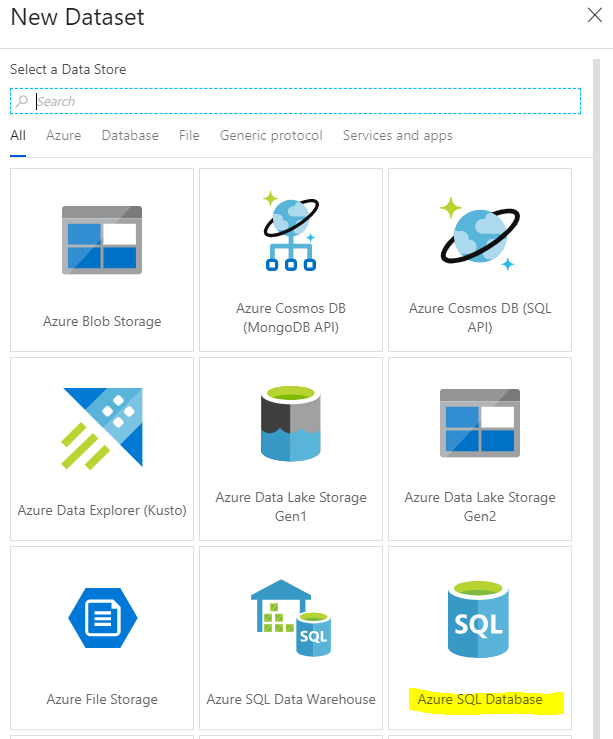Viewport: 613px width, 739px height.
Task: Select the Azure Data Explorer (Kusto) icon
Action: pos(102,428)
